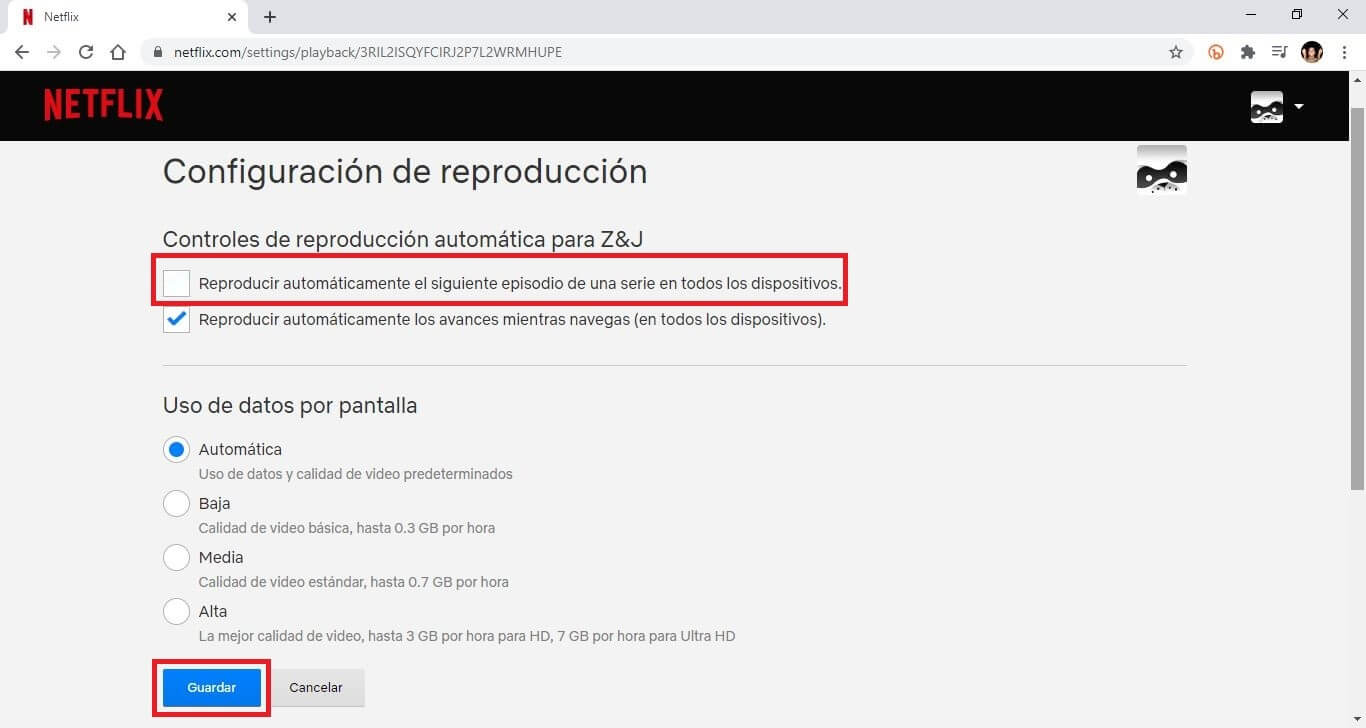Enable autoplay next episode checkbox
Viewport: 1366px width, 728px height.
point(176,284)
